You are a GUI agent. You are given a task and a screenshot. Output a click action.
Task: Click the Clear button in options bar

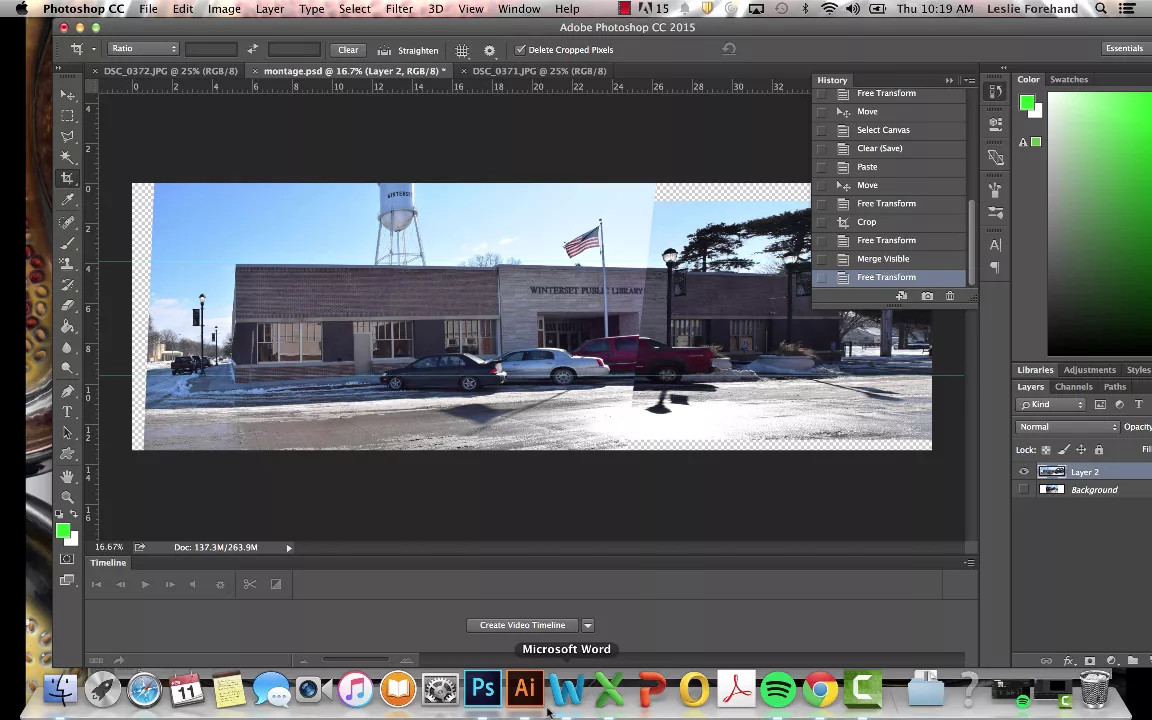coord(348,50)
